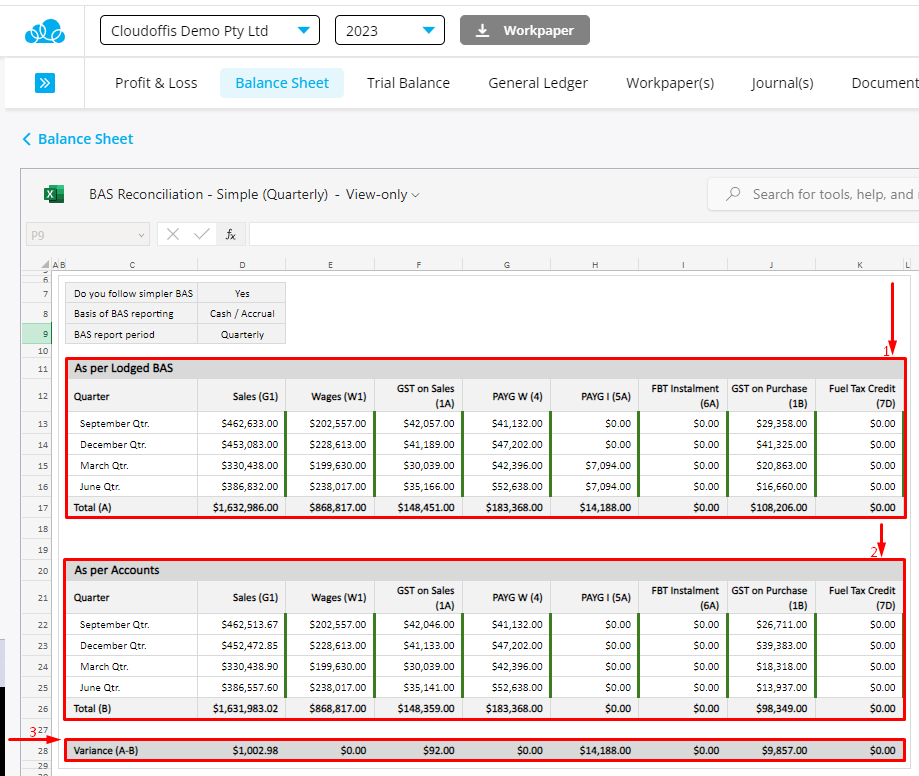Open the Workpaper(s) tab
Image resolution: width=919 pixels, height=776 pixels.
(670, 83)
